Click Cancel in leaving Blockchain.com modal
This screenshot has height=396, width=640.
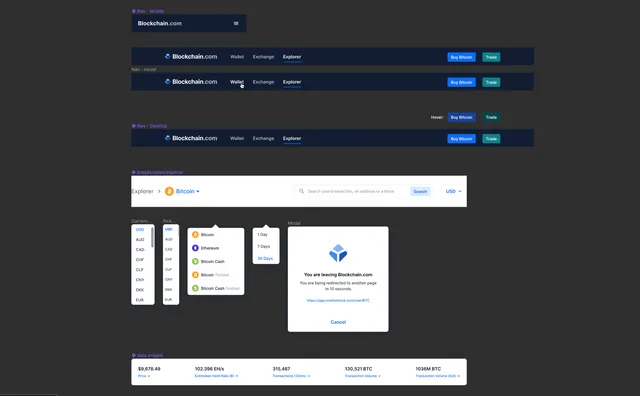(338, 322)
